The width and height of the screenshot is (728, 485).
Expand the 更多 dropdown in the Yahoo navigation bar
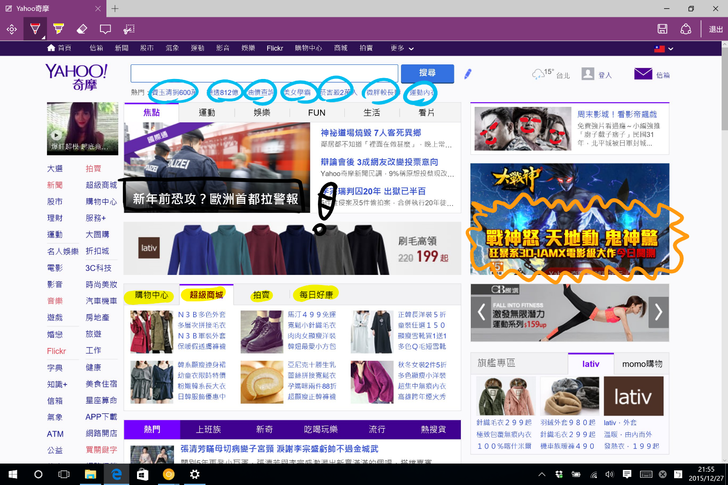click(401, 48)
